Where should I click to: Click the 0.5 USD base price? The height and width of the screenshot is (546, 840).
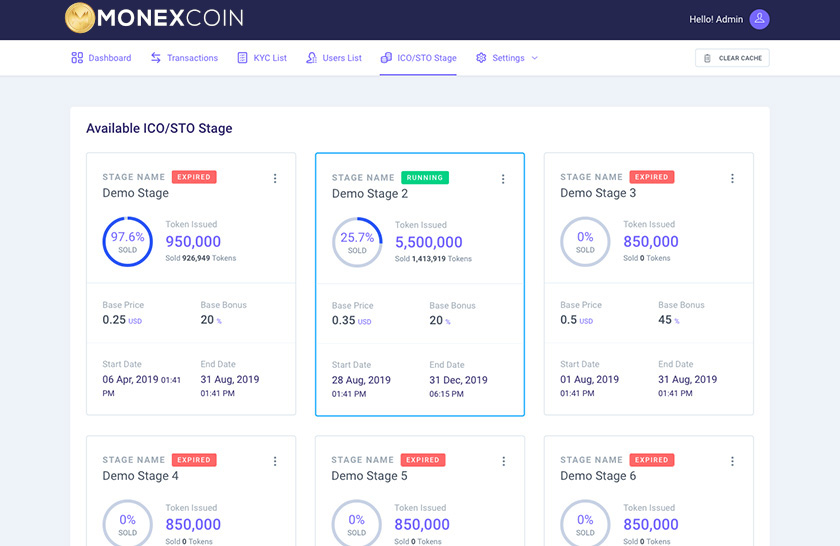[x=576, y=320]
